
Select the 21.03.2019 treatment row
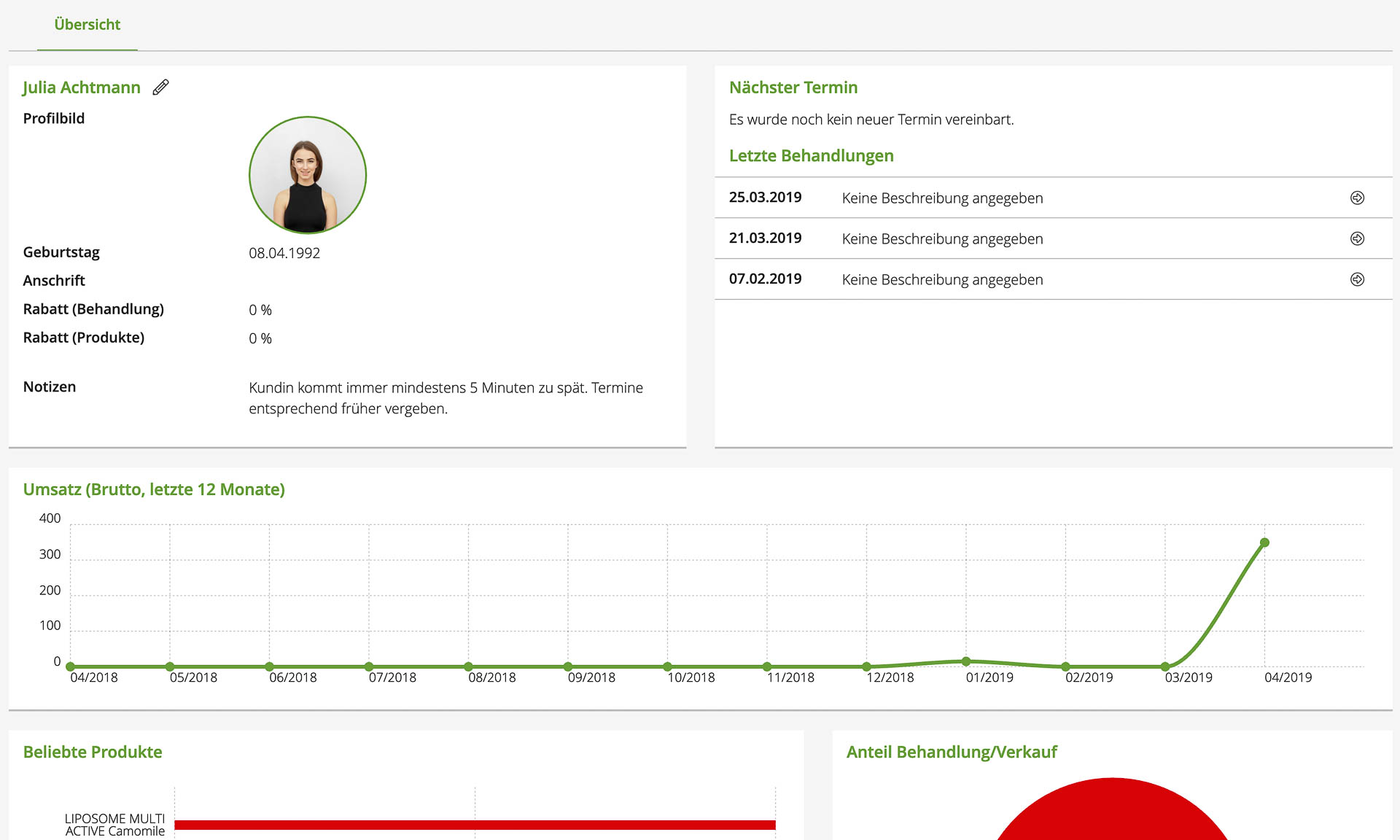[1053, 238]
